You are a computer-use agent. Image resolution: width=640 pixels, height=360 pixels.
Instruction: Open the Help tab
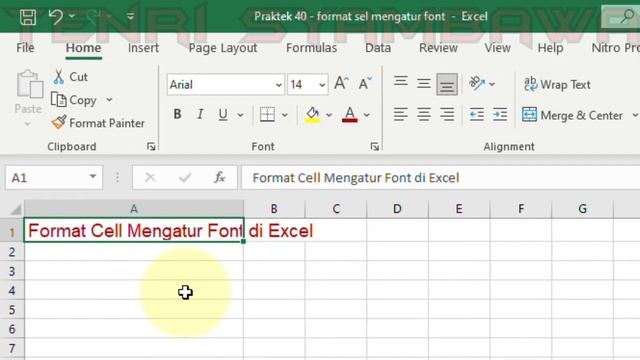tap(550, 48)
